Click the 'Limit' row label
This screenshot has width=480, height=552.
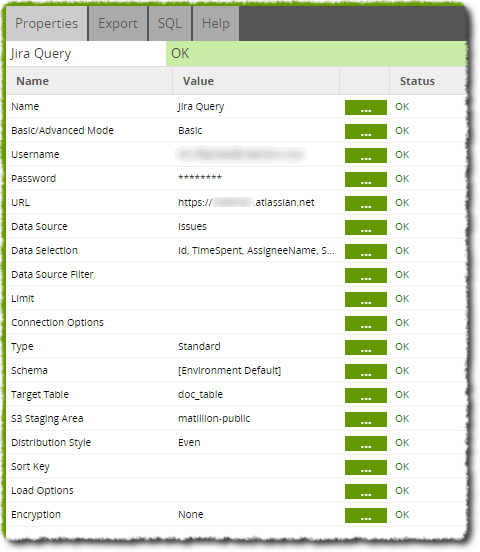click(x=23, y=299)
